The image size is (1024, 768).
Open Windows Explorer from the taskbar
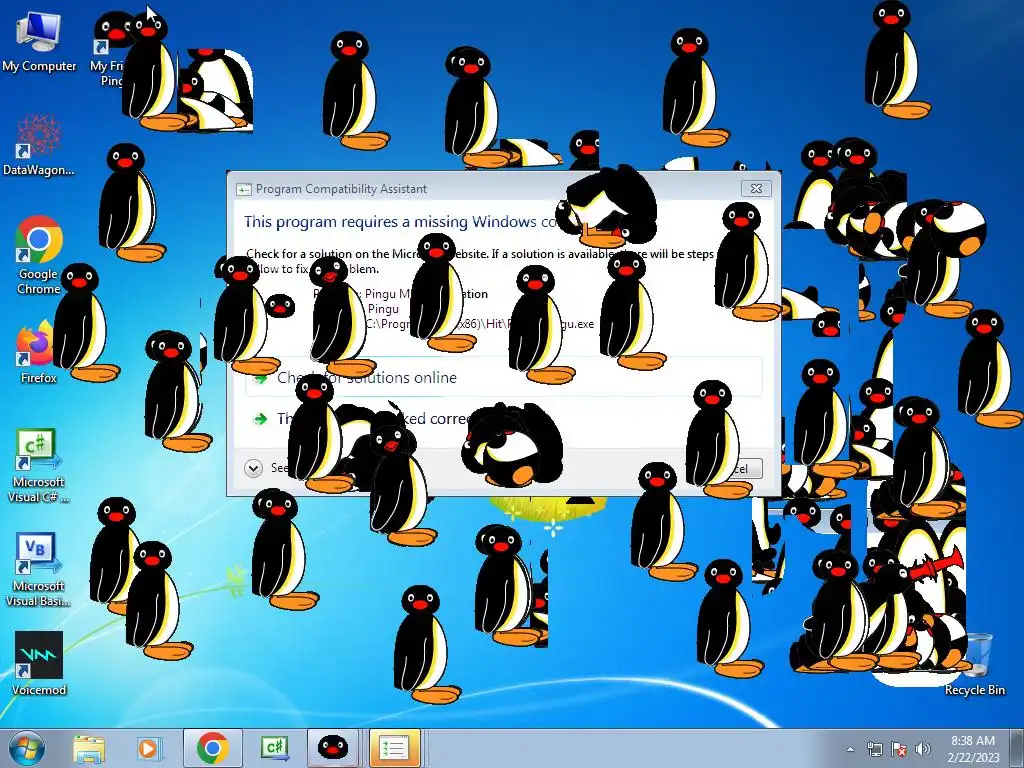89,748
